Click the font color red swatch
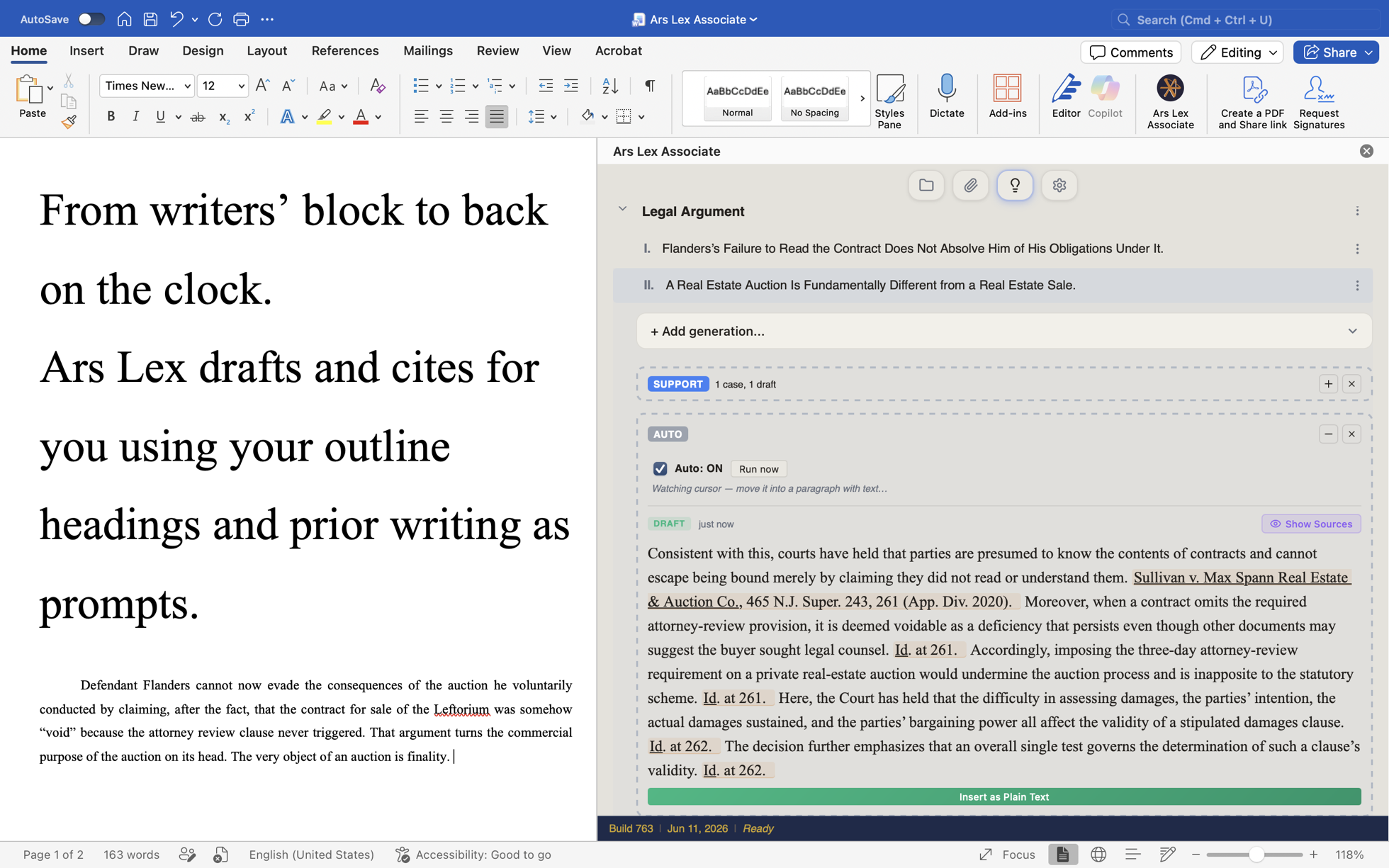This screenshot has height=868, width=1389. (x=361, y=117)
